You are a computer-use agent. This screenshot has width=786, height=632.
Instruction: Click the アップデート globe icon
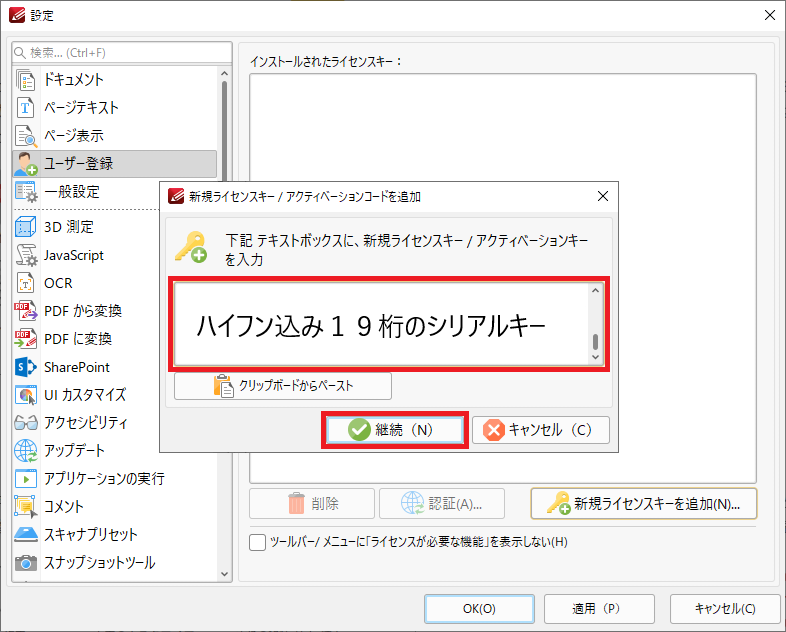pyautogui.click(x=26, y=451)
